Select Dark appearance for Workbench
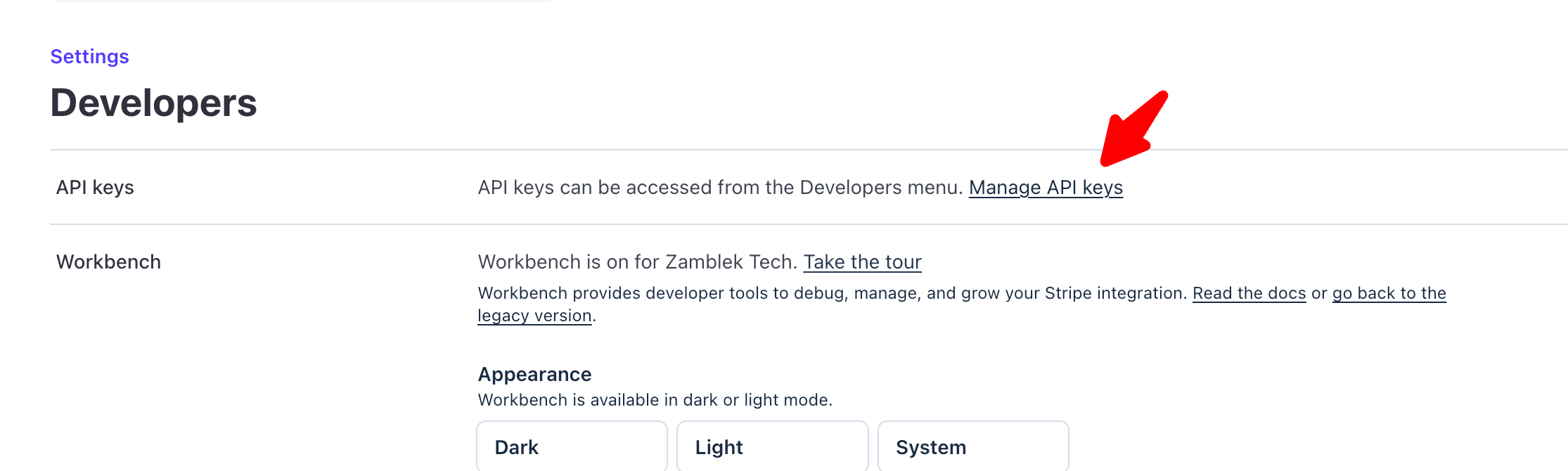This screenshot has width=1568, height=471. pyautogui.click(x=572, y=446)
